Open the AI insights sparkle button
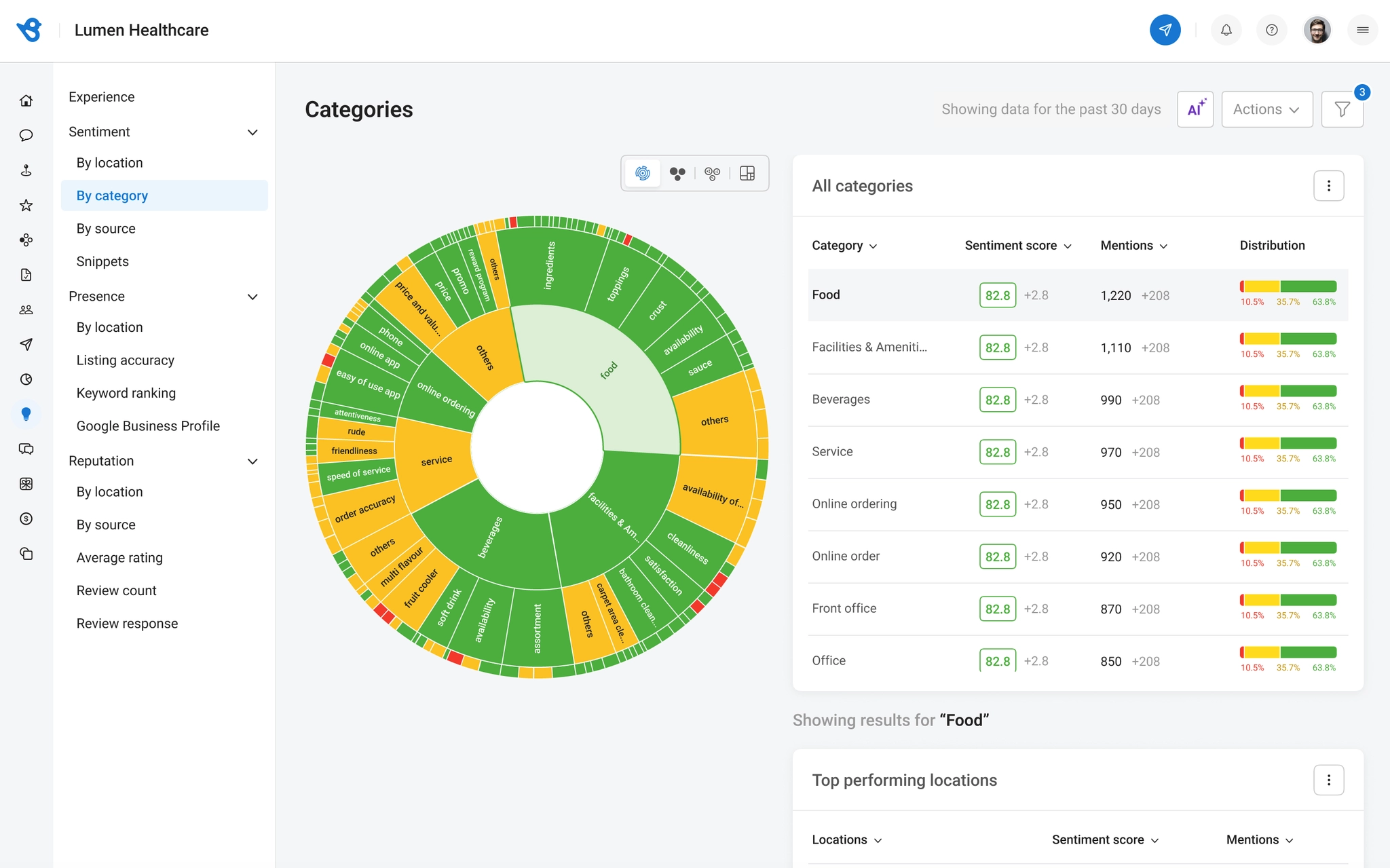Image resolution: width=1390 pixels, height=868 pixels. coord(1195,109)
